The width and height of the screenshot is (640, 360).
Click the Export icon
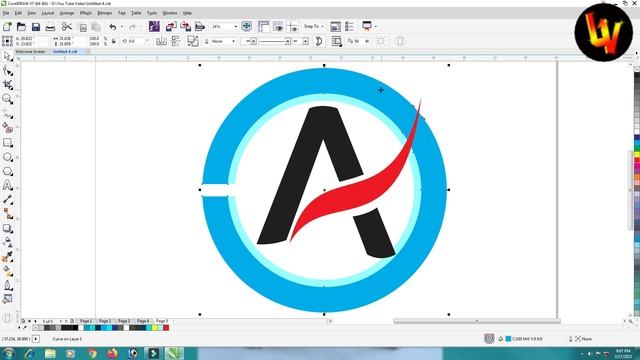[x=186, y=27]
